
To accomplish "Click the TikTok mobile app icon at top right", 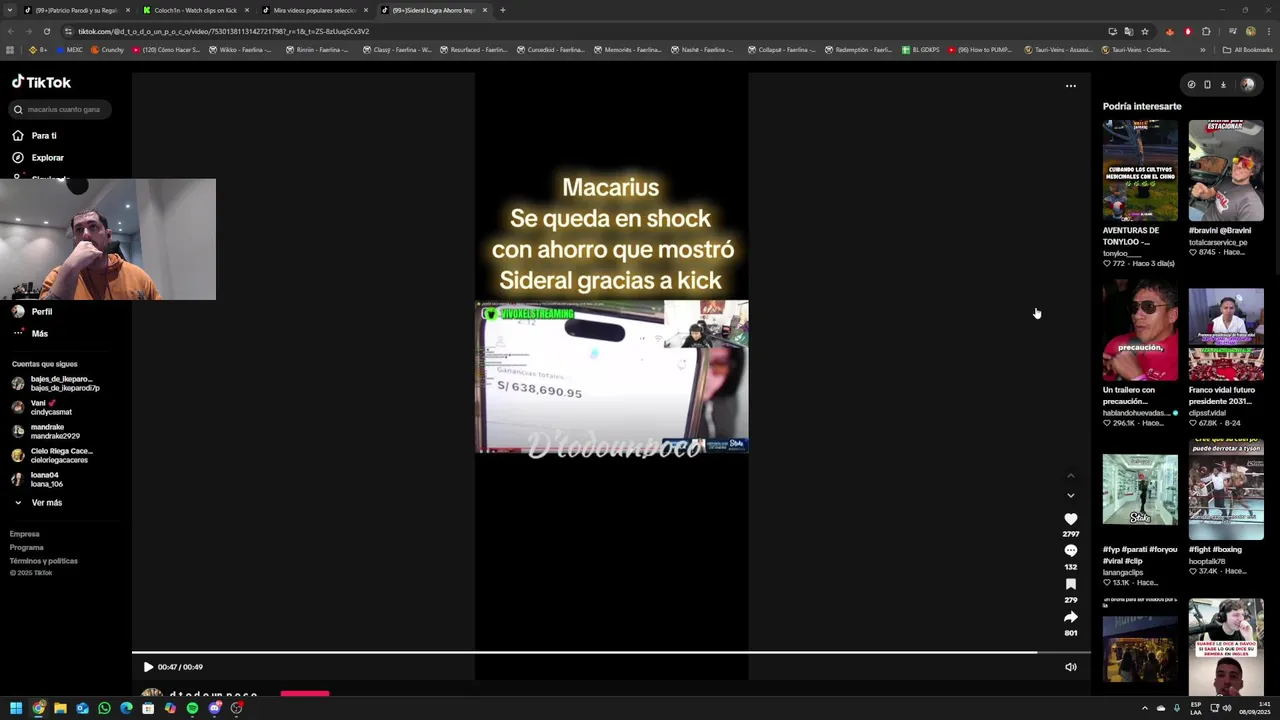I will pyautogui.click(x=1207, y=85).
